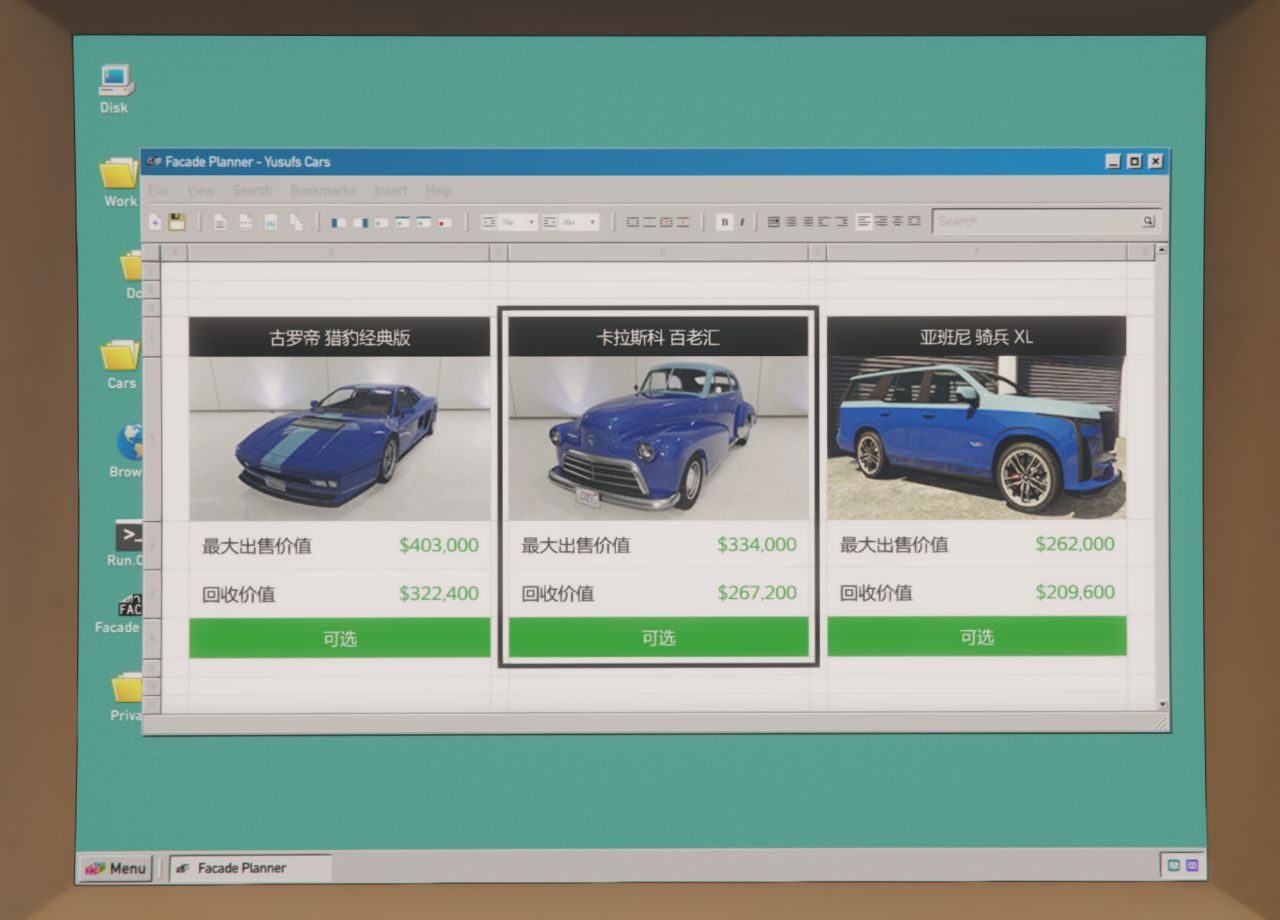Click the 亚班尼 骑兵 XL title header
This screenshot has width=1280, height=920.
tap(977, 336)
